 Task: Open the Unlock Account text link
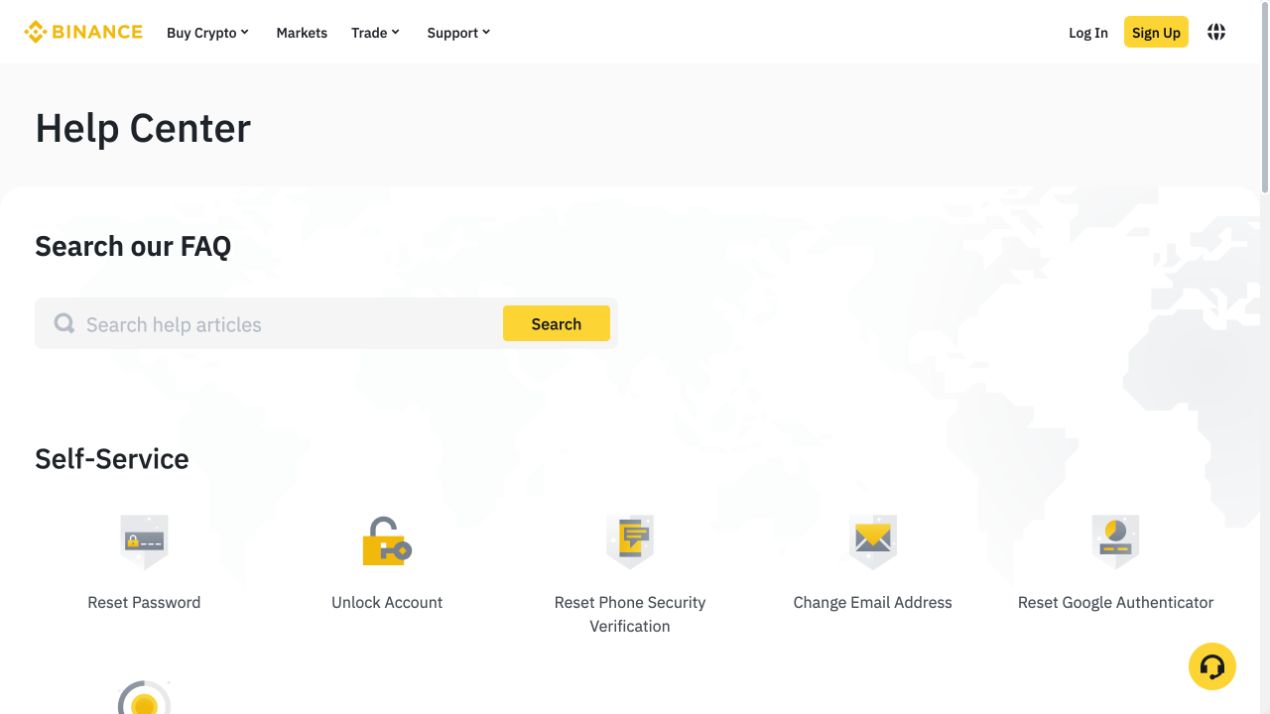tap(387, 602)
